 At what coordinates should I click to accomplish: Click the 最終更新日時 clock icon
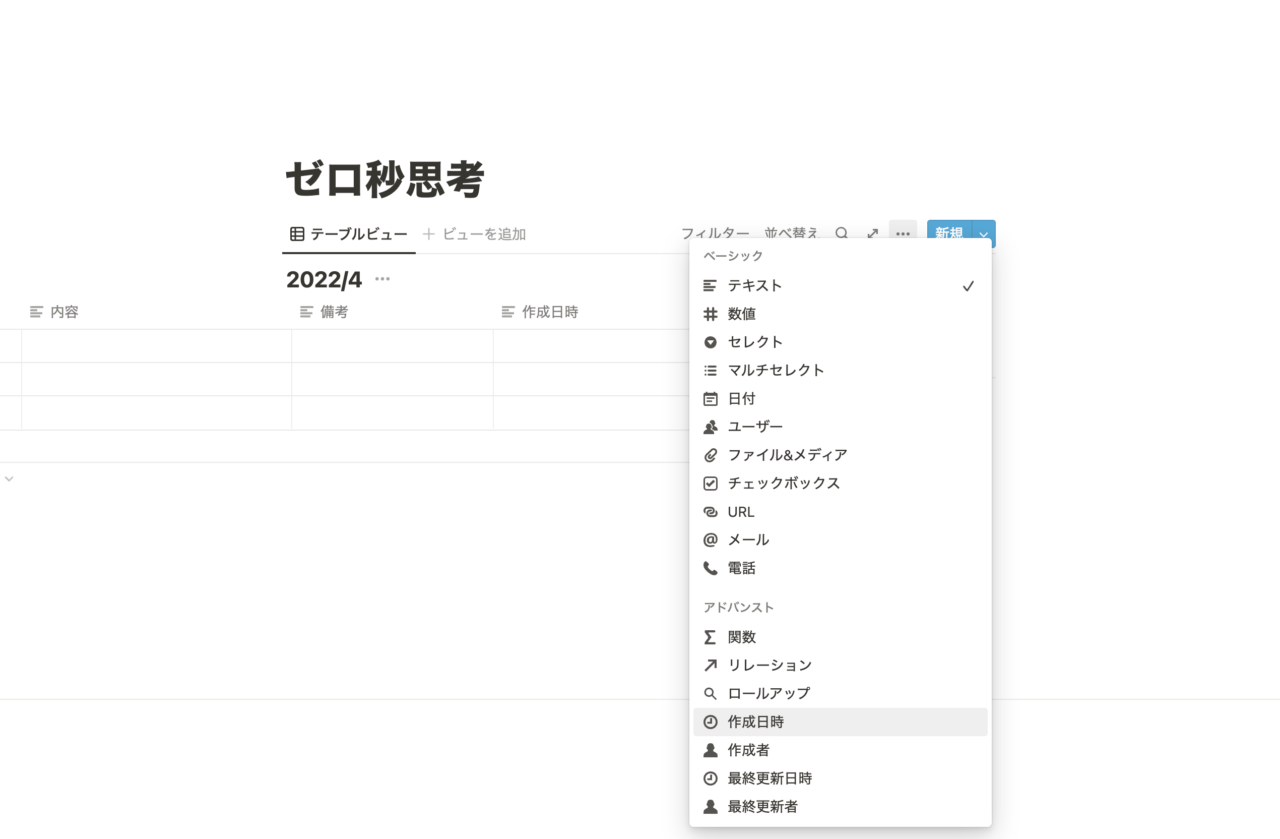(x=710, y=778)
